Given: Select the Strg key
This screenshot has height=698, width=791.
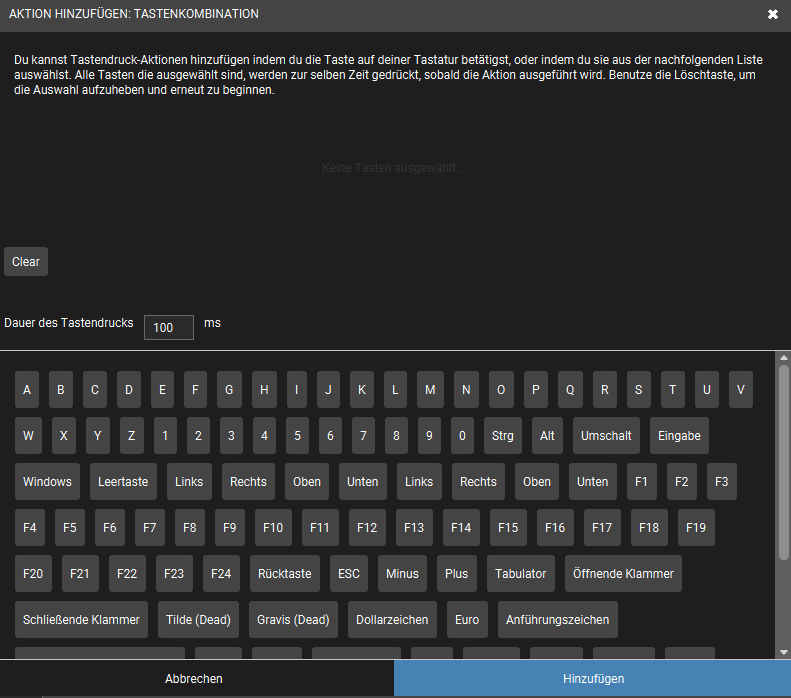Looking at the screenshot, I should 503,436.
